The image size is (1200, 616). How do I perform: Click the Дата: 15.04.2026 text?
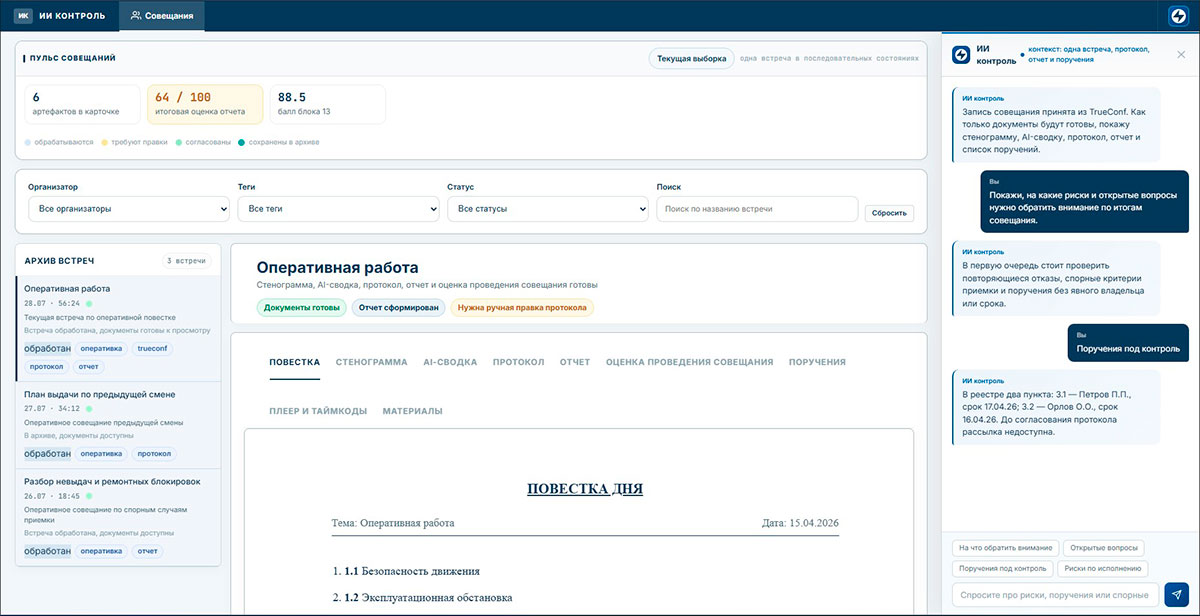[x=800, y=523]
